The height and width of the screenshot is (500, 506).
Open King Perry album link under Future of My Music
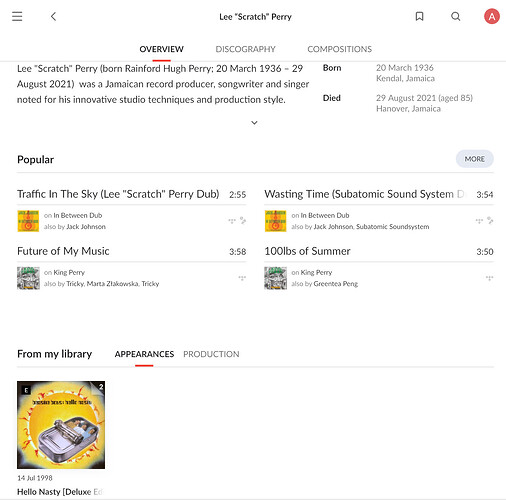point(69,272)
